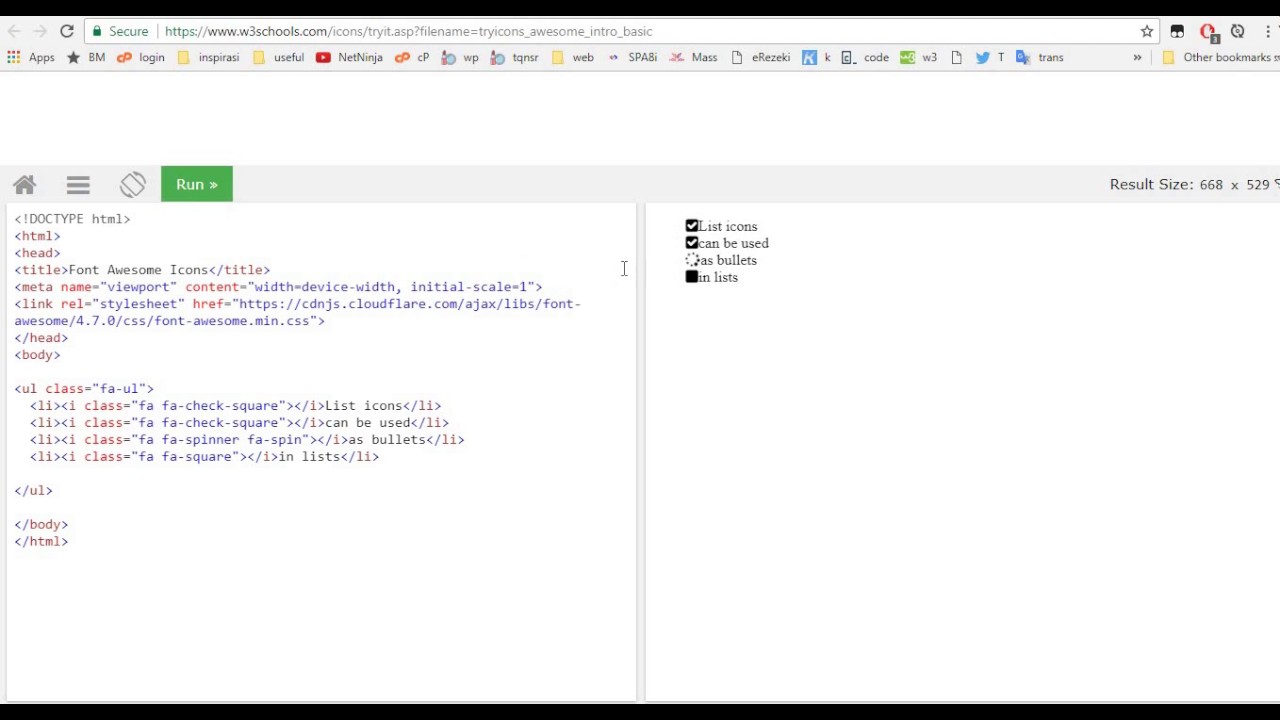Open the k bookmark

click(817, 58)
